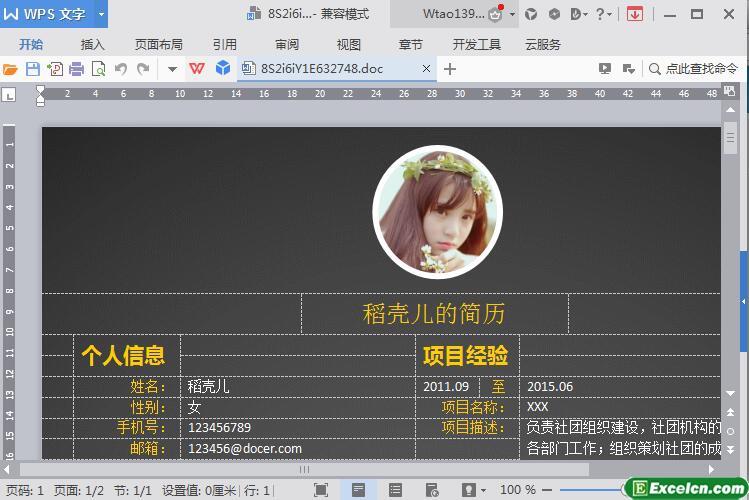Expand the help question mark dropdown
Viewport: 749px width, 500px height.
click(610, 14)
